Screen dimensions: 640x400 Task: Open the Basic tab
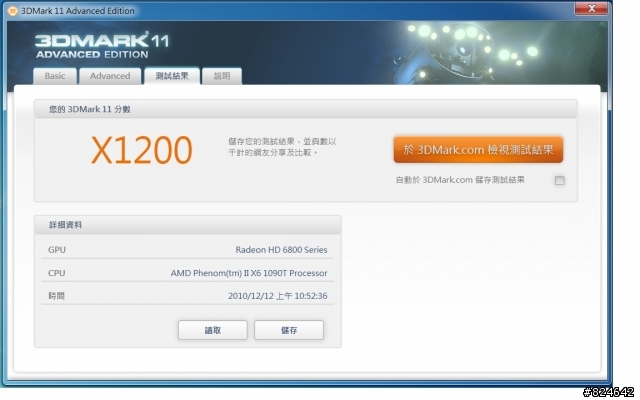[x=55, y=76]
